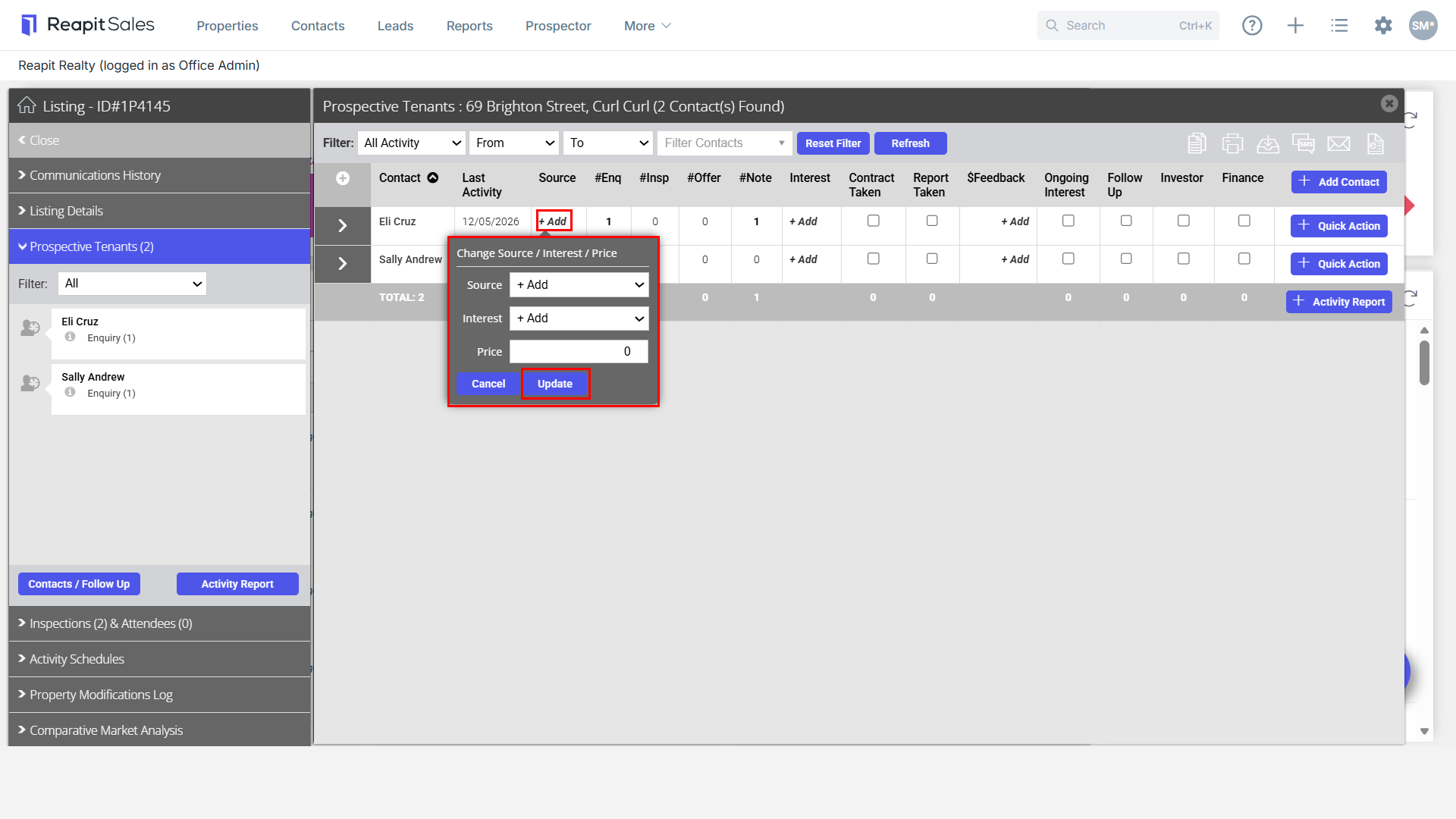Viewport: 1456px width, 819px height.
Task: Enable Follow Up checkbox for Sally Andrew
Action: (x=1126, y=259)
